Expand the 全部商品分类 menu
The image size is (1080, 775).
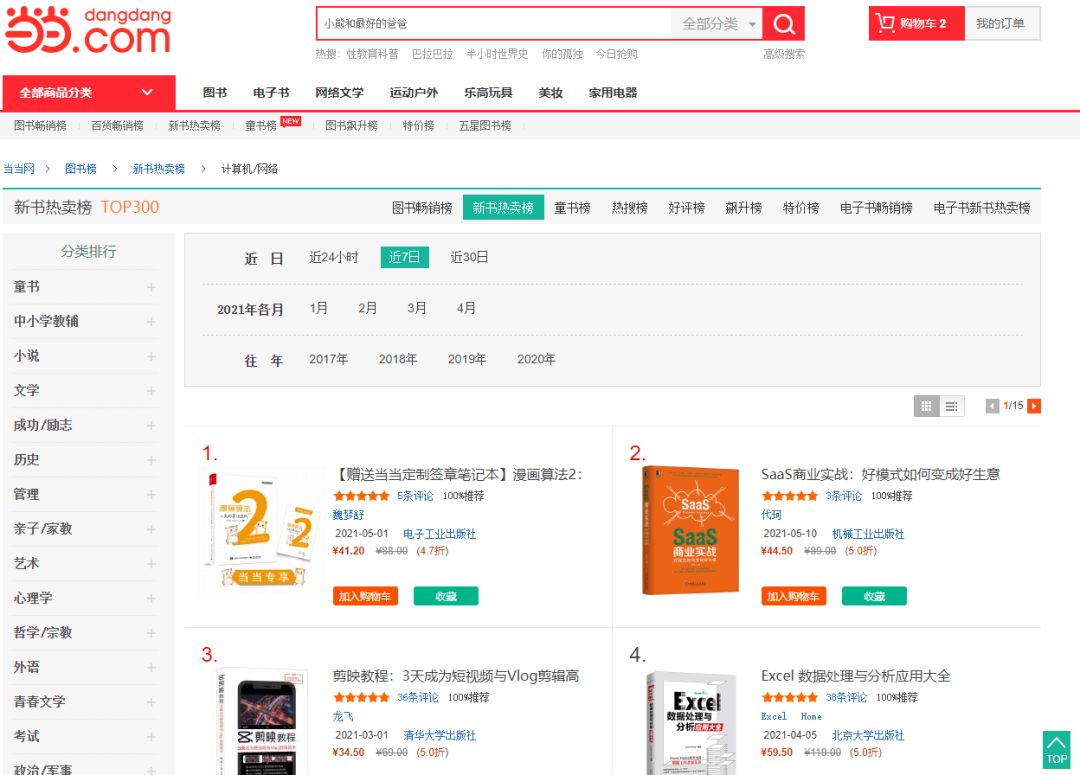click(88, 92)
